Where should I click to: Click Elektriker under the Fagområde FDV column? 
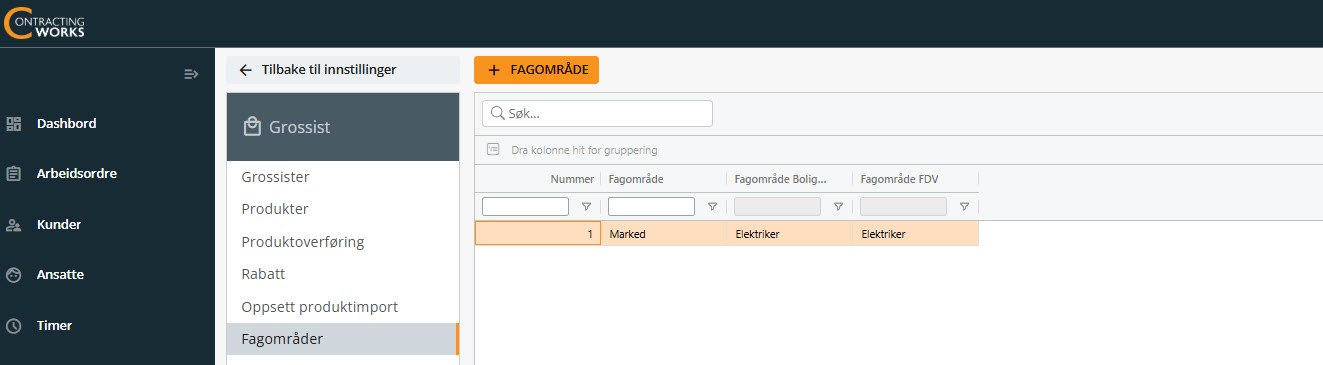pyautogui.click(x=915, y=234)
